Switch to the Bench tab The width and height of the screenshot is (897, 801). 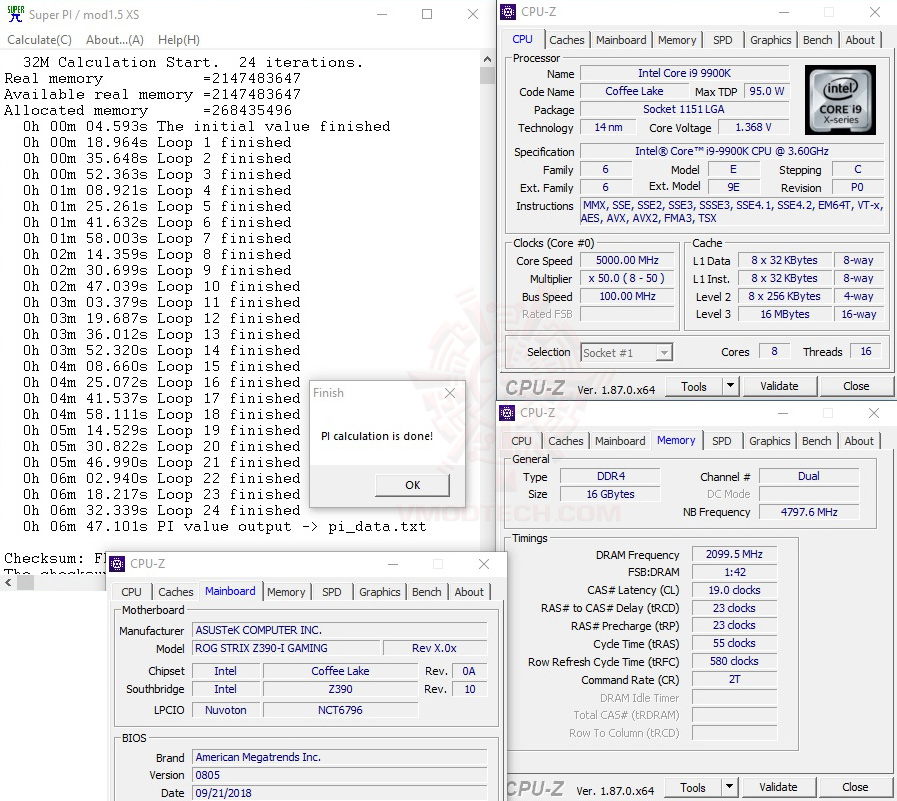(817, 40)
